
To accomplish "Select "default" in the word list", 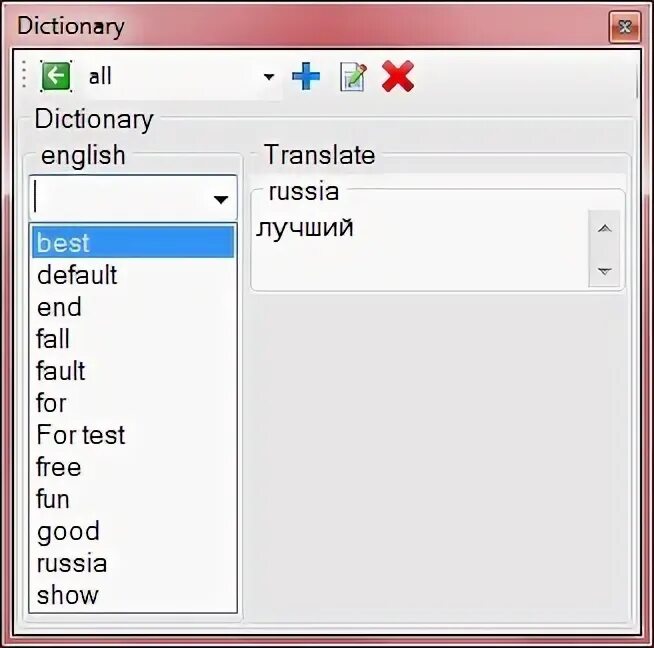I will click(x=133, y=275).
